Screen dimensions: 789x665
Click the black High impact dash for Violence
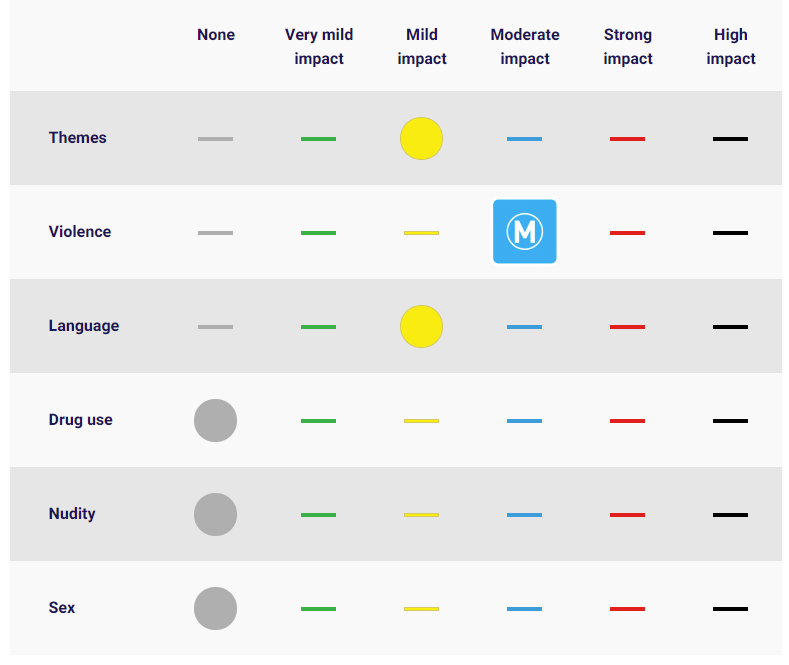730,233
